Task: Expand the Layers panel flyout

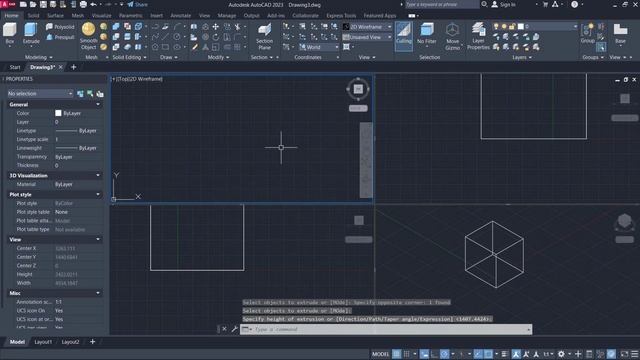Action: [x=522, y=58]
